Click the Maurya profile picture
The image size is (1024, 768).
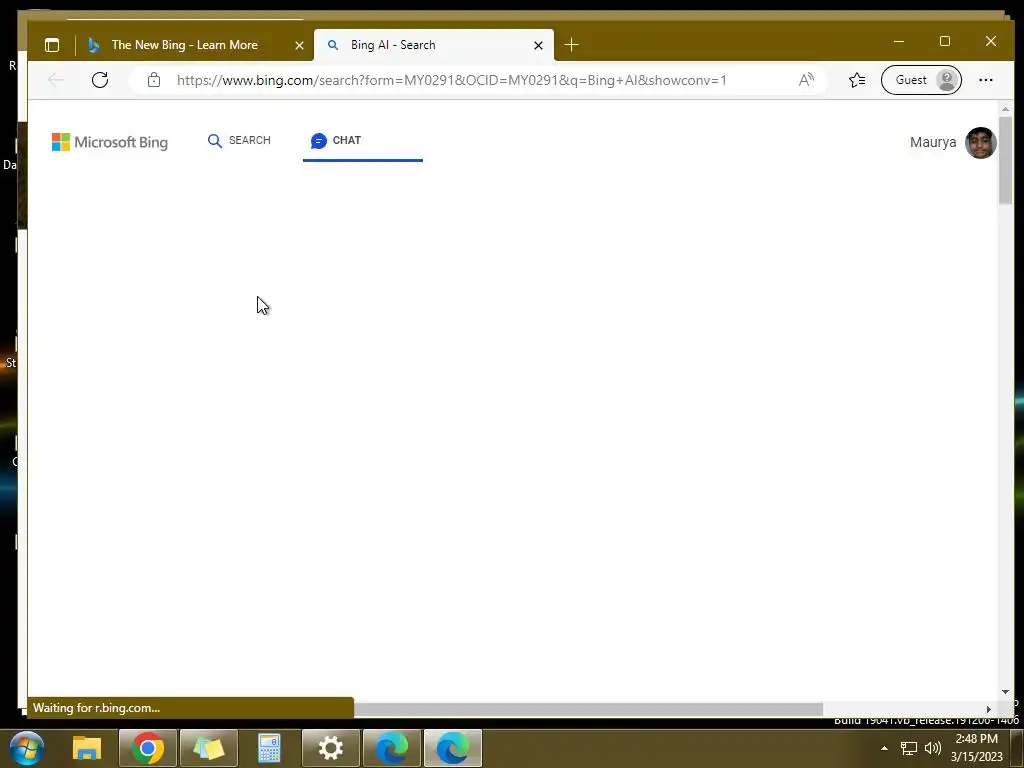click(980, 142)
